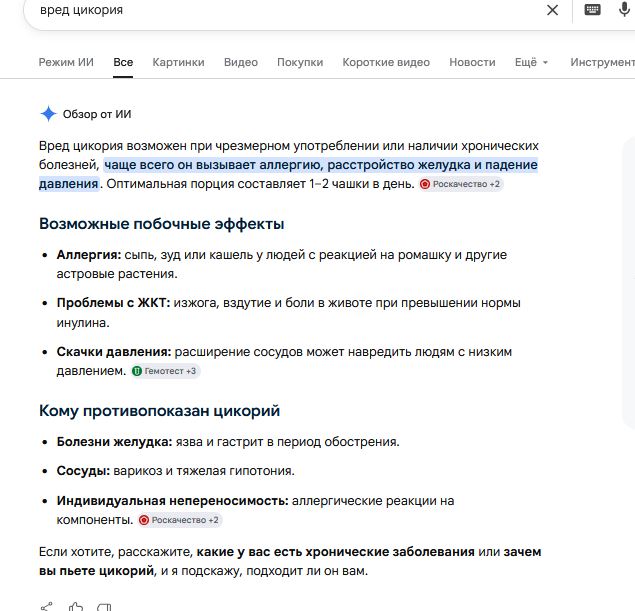The image size is (635, 611).
Task: Open the Гемотест +3 source chip
Action: [165, 371]
